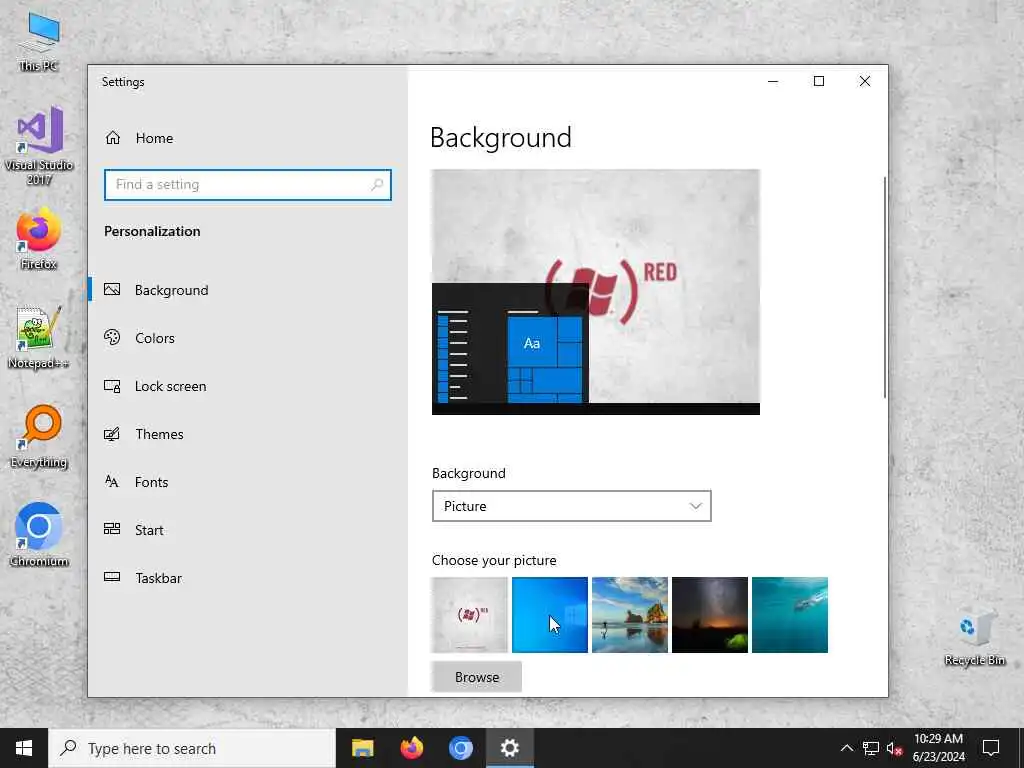Click the Settings window vertical scrollbar
This screenshot has height=768, width=1024.
pos(885,287)
